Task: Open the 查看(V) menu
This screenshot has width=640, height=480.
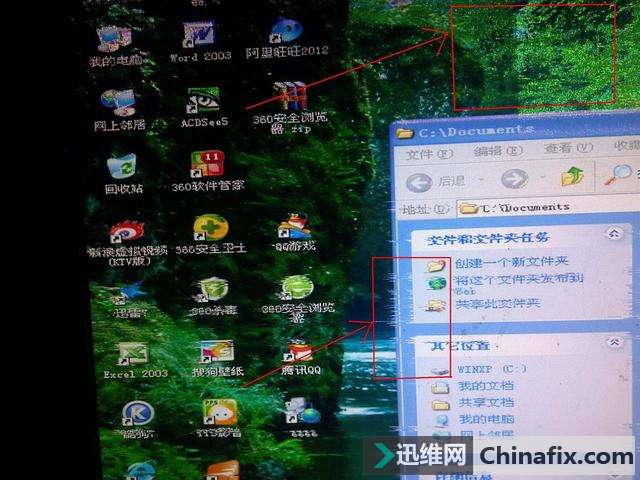Action: click(x=568, y=149)
